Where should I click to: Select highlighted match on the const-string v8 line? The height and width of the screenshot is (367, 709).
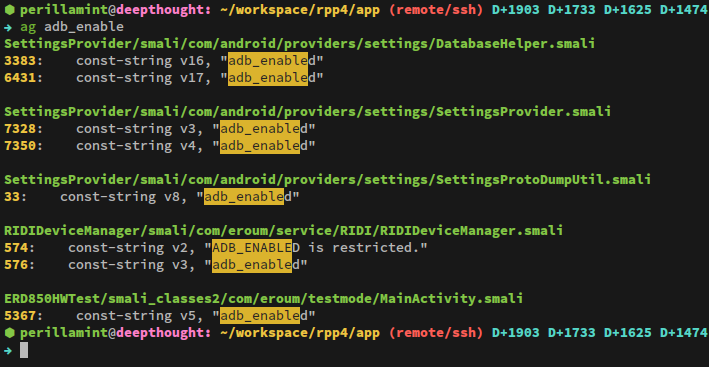pyautogui.click(x=244, y=197)
